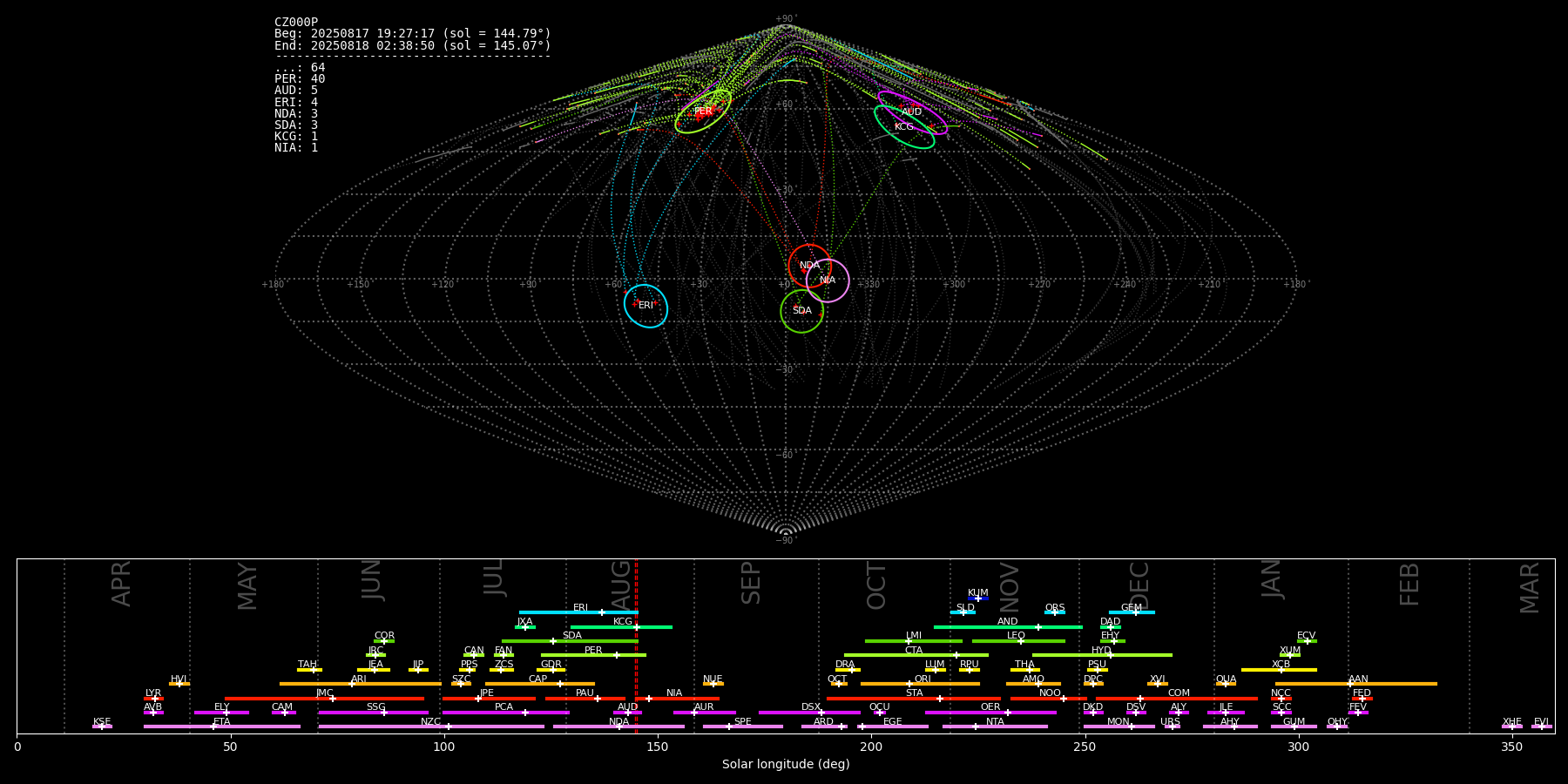Select the 'KCG: 1' legend entry
1568x784 pixels.
296,136
